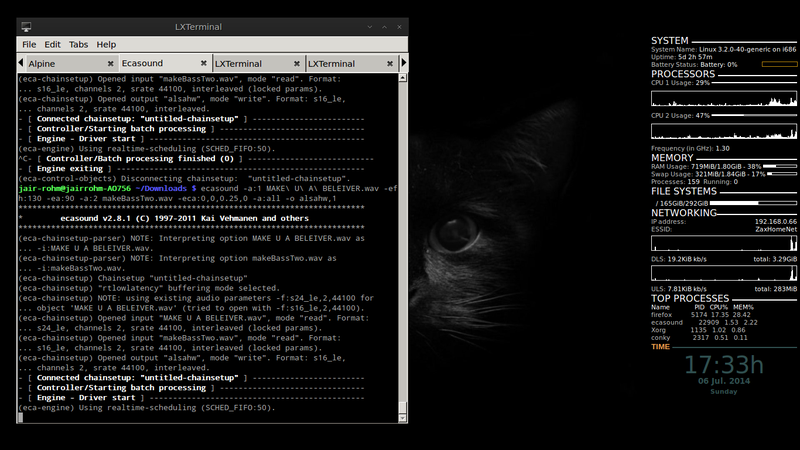Click the 'Engine - Driver start' bottom line
This screenshot has height=450, width=800.
[x=86, y=397]
